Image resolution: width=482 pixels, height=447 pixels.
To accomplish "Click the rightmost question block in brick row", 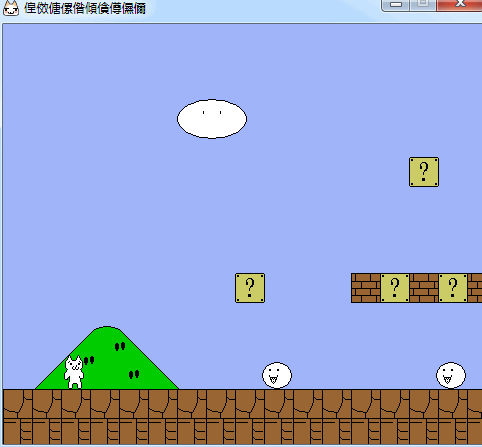I will tap(453, 288).
